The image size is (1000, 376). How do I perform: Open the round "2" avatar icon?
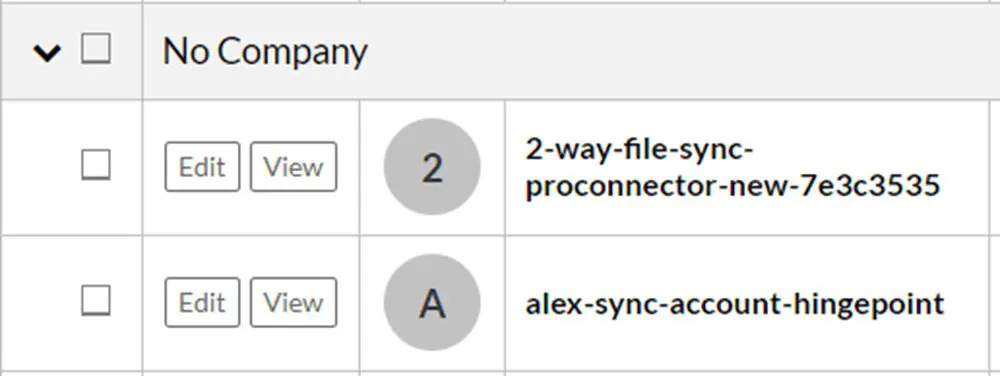432,167
